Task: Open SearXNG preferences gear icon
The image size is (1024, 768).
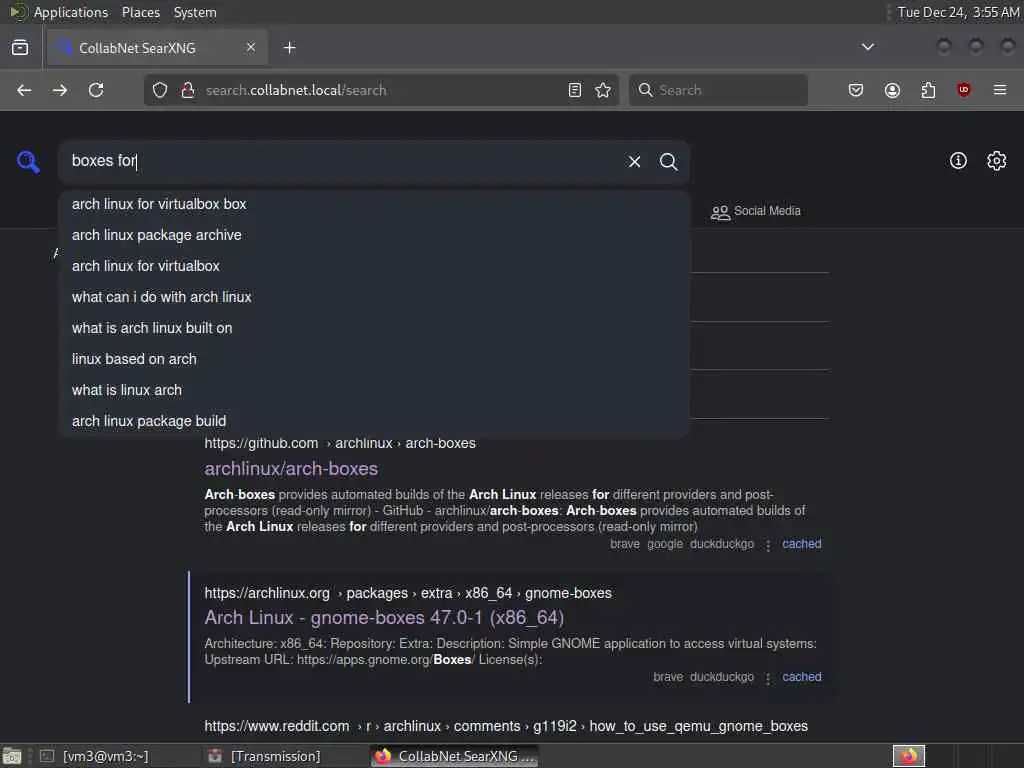Action: 997,161
